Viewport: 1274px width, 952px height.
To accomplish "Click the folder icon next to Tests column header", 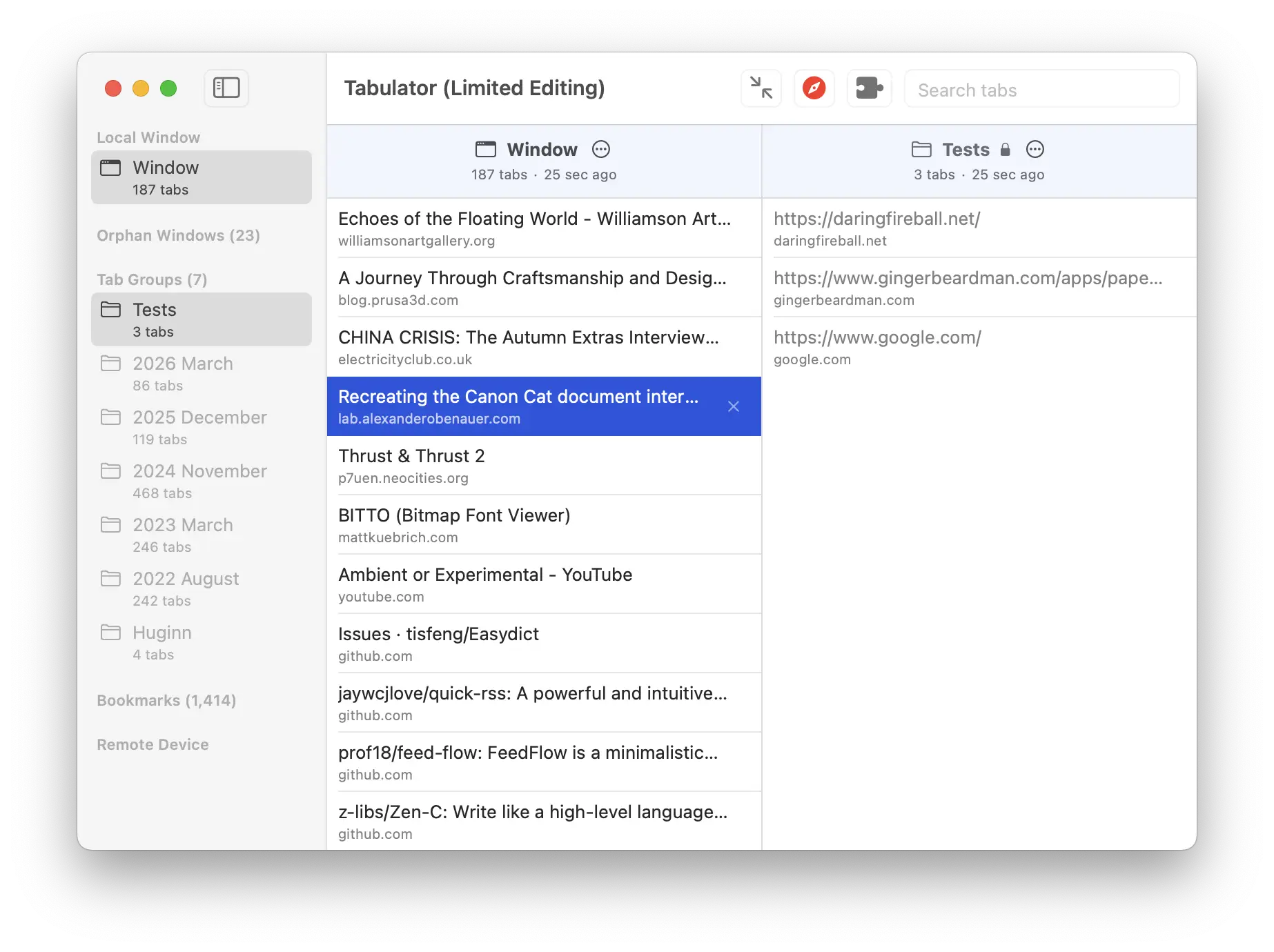I will tap(921, 149).
